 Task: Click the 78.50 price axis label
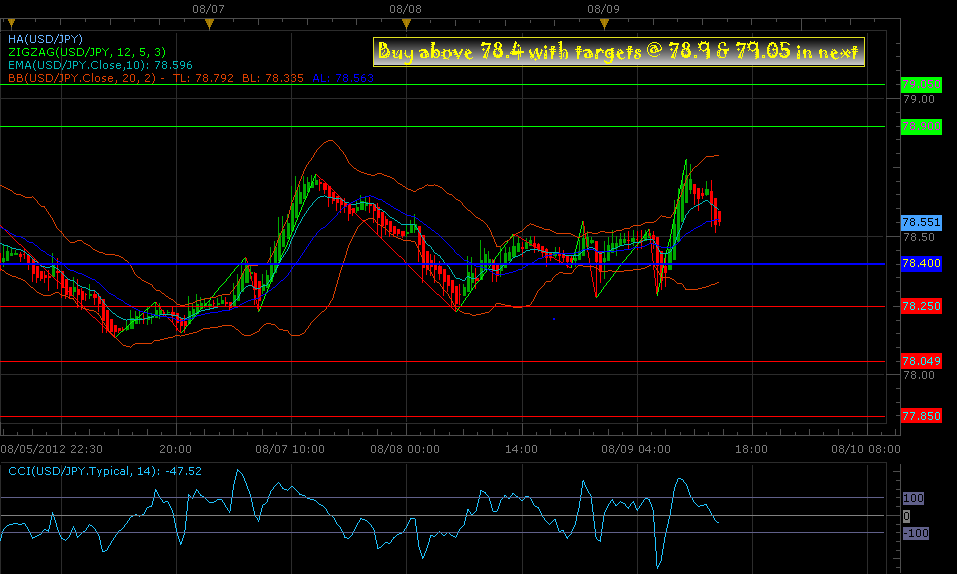pos(919,237)
